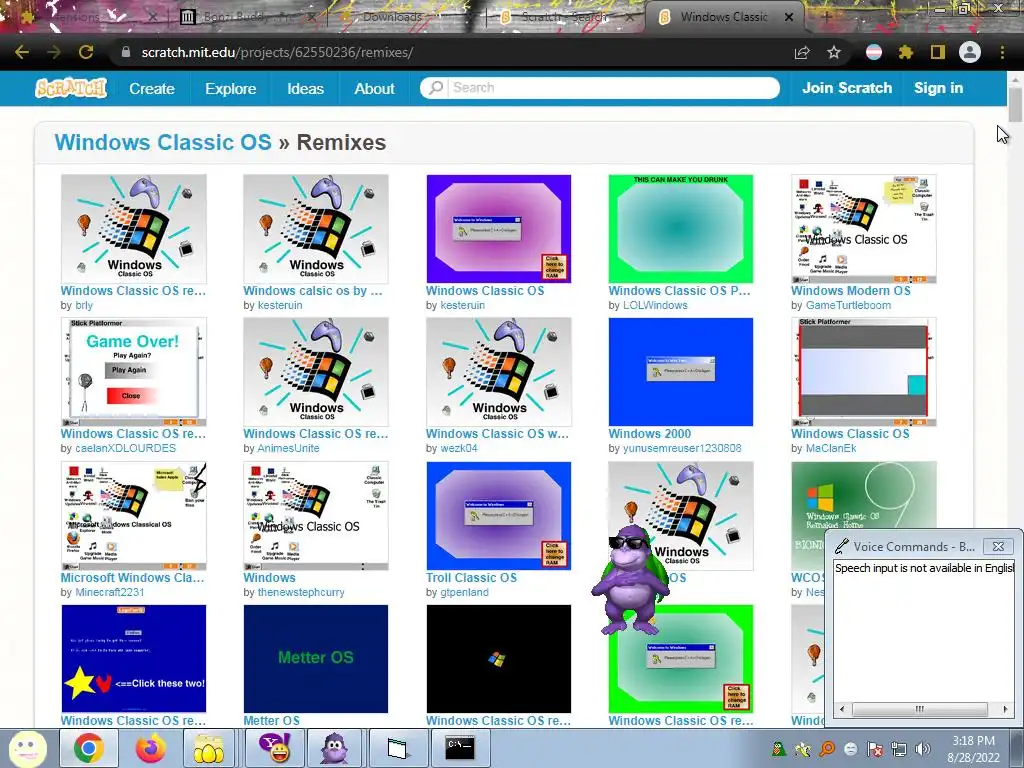1024x768 pixels.
Task: Open author link gtpenland
Action: click(x=464, y=592)
